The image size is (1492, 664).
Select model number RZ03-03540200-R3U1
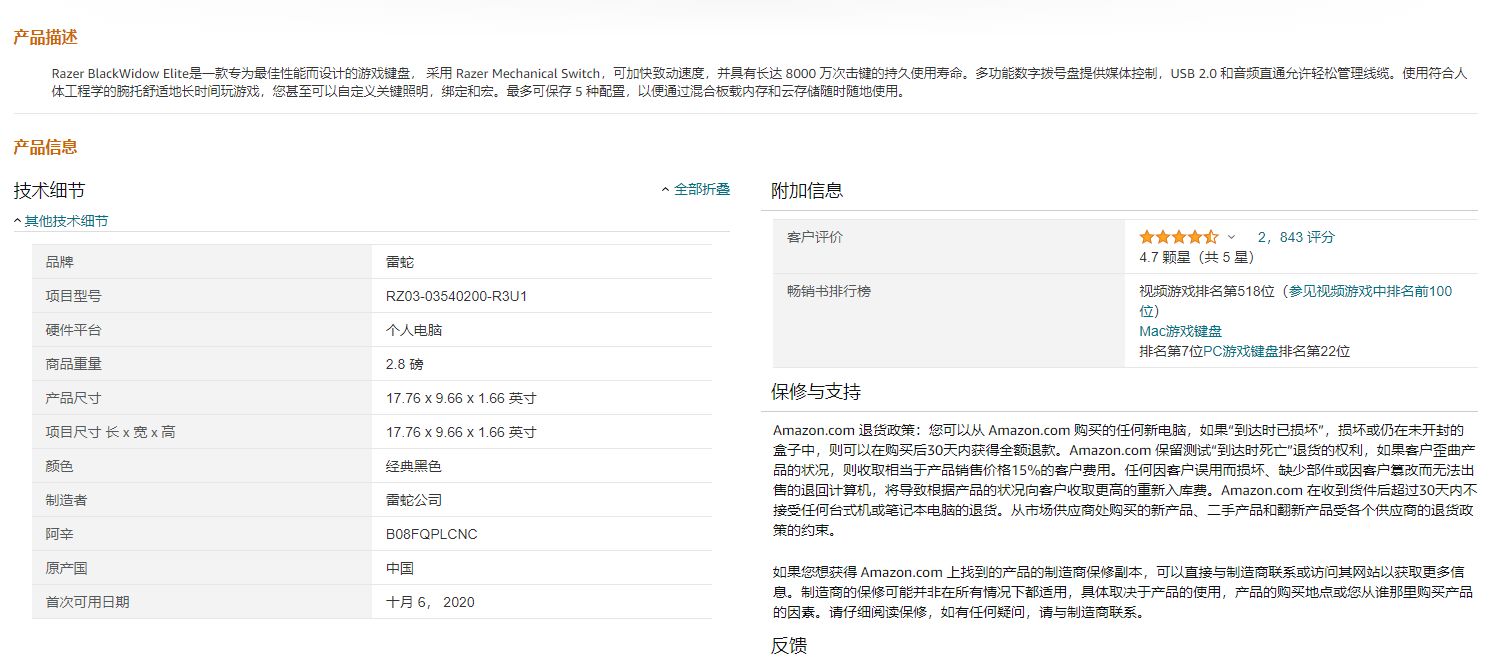coord(456,296)
